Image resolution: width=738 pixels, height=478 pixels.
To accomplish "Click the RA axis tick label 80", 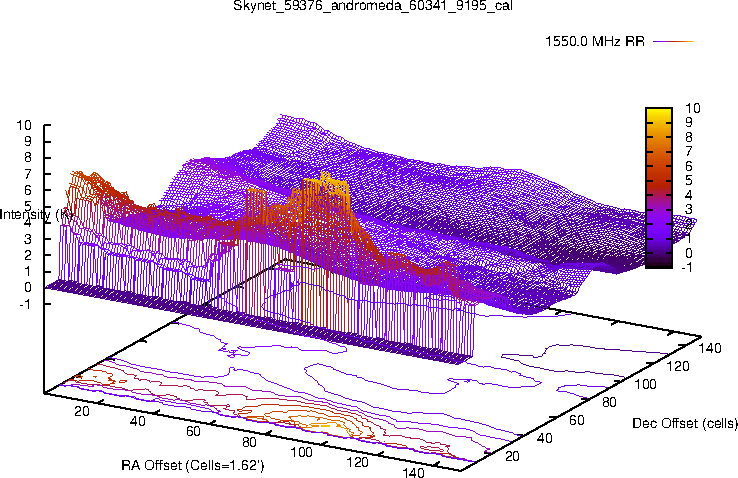I will [x=249, y=442].
